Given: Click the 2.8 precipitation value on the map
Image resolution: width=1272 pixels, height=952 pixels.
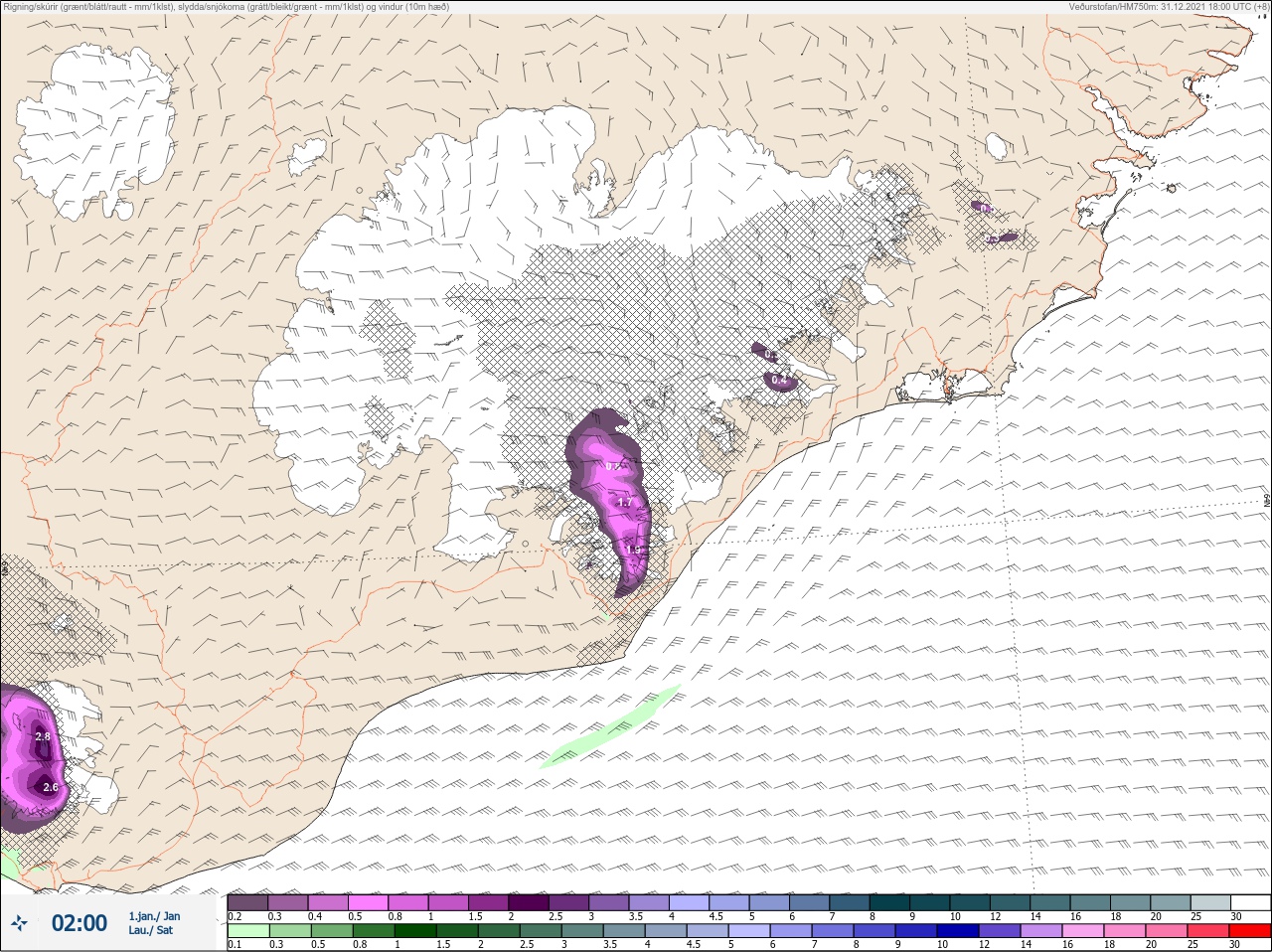Looking at the screenshot, I should 42,736.
